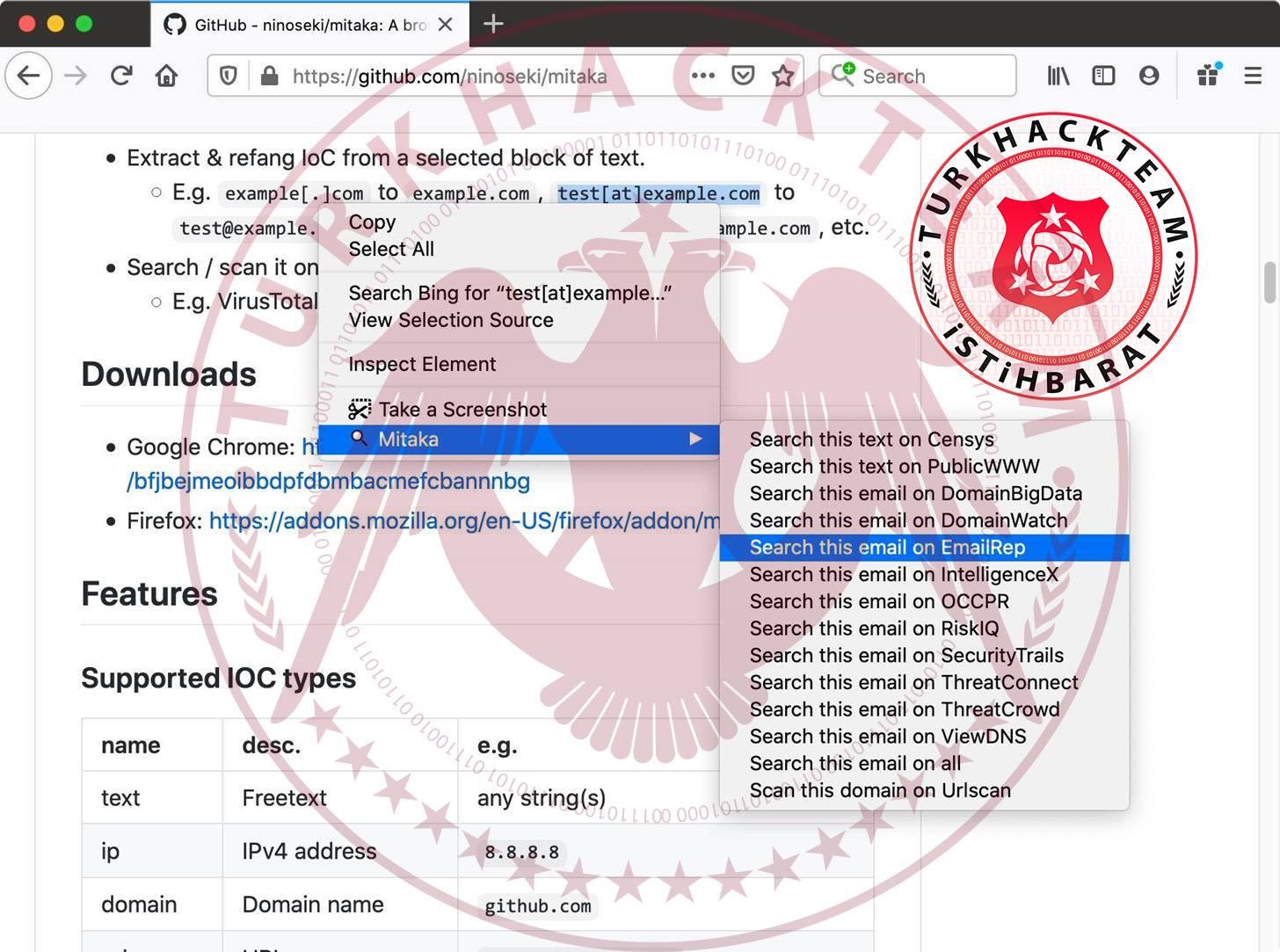1280x952 pixels.
Task: Click the page vertical scrollbar thumb
Action: tap(1270, 282)
